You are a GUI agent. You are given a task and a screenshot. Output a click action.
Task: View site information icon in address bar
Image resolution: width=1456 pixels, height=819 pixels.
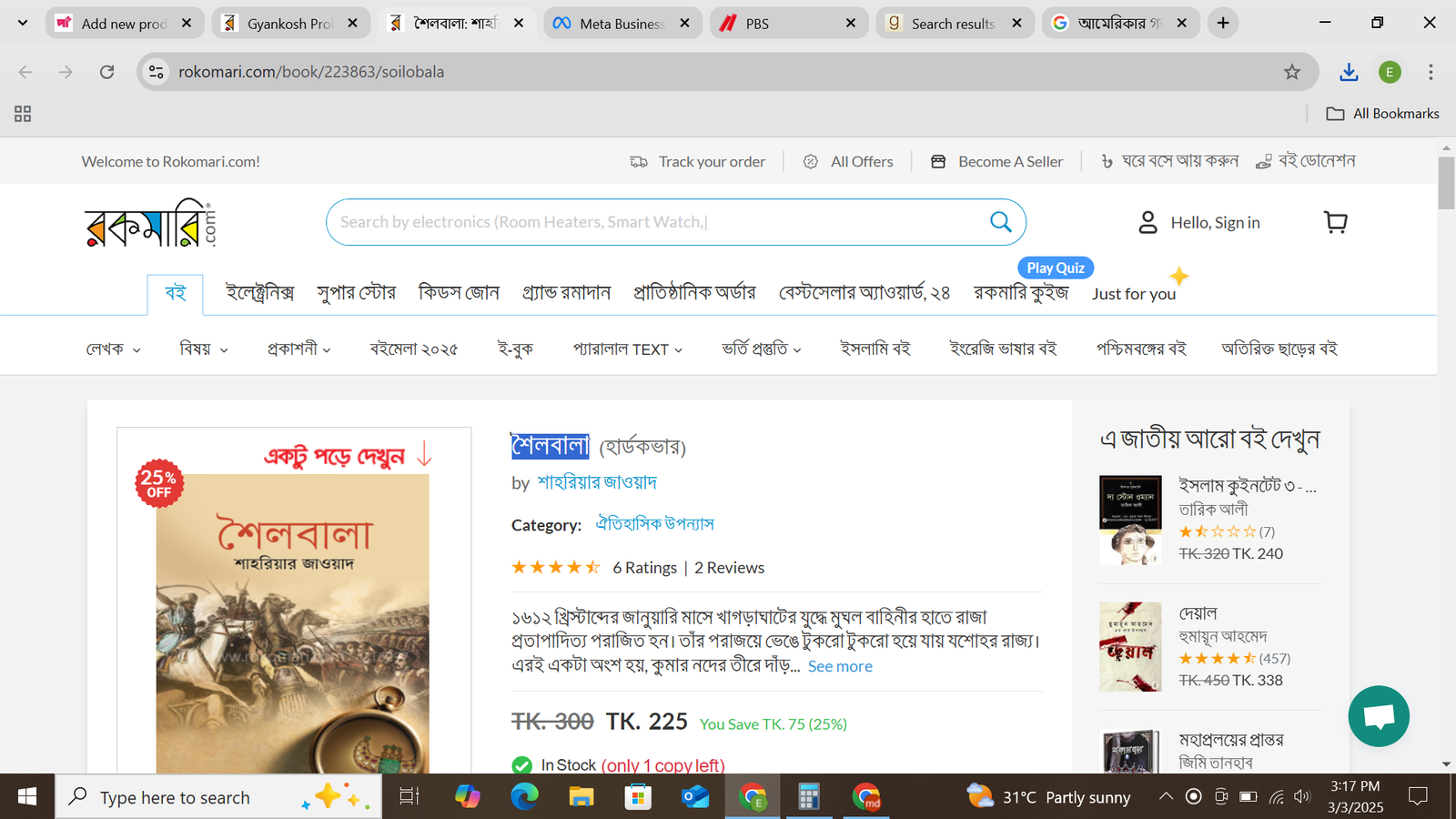pos(157,72)
